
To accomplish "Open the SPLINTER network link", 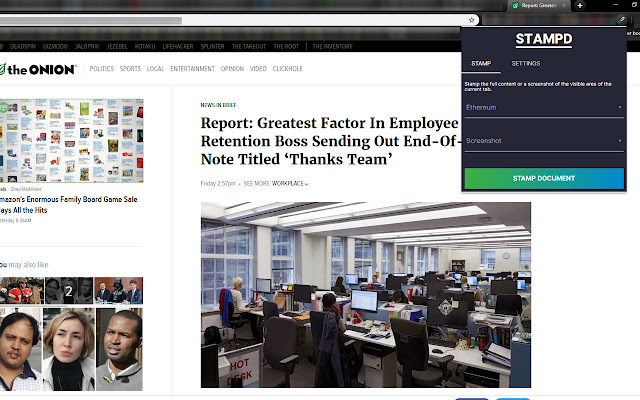I will (x=212, y=47).
